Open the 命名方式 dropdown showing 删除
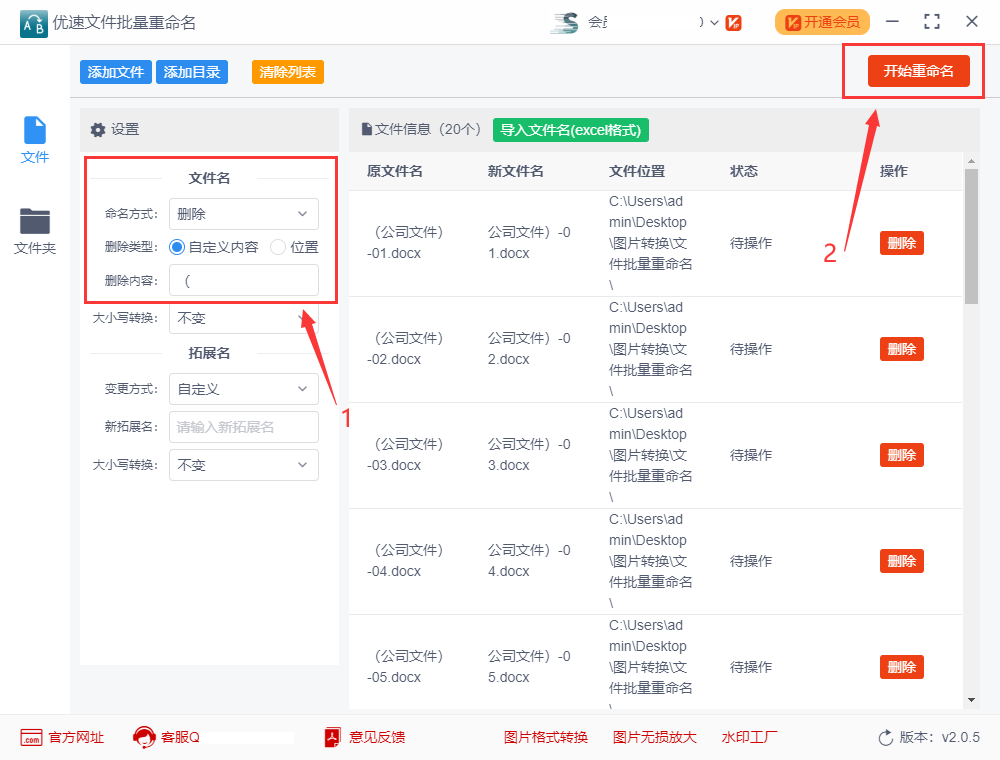The image size is (1000, 760). coord(244,214)
